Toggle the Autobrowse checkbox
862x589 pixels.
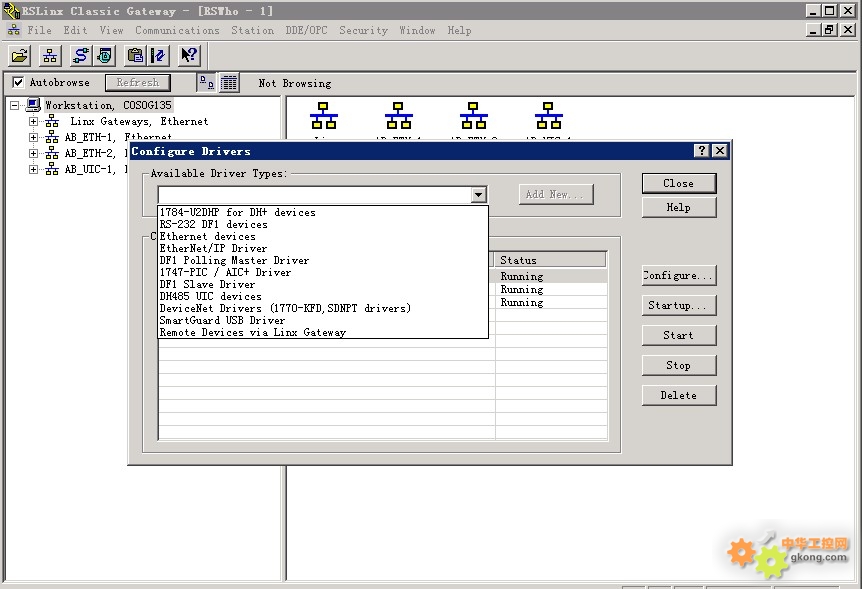click(x=18, y=82)
